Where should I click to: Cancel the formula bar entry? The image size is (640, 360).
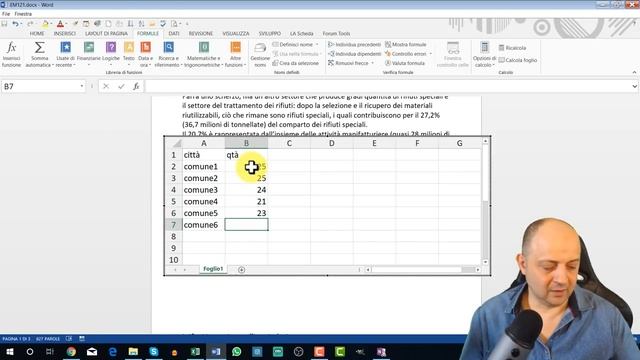click(x=106, y=86)
